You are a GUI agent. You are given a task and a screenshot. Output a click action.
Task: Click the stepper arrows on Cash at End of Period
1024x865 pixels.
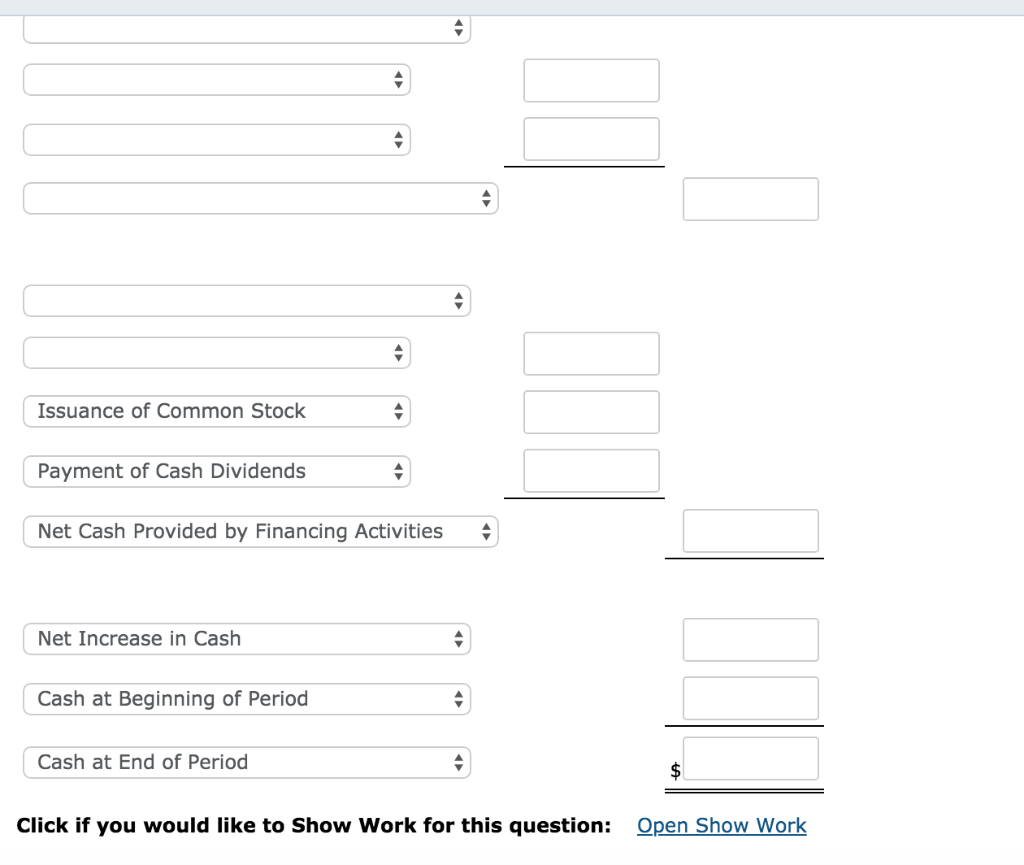tap(457, 762)
